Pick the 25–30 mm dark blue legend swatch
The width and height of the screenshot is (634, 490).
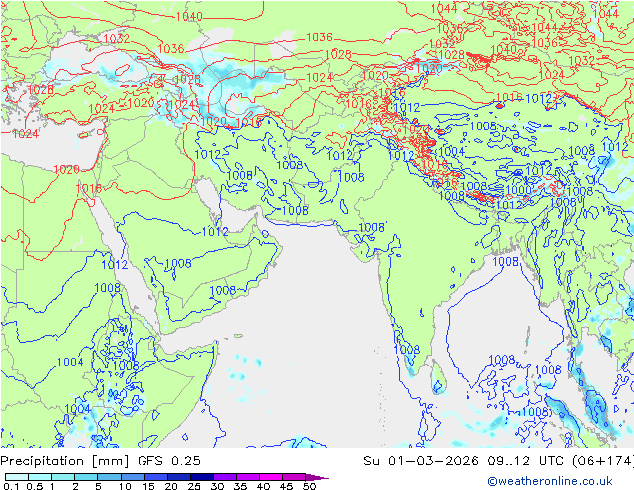pos(202,477)
